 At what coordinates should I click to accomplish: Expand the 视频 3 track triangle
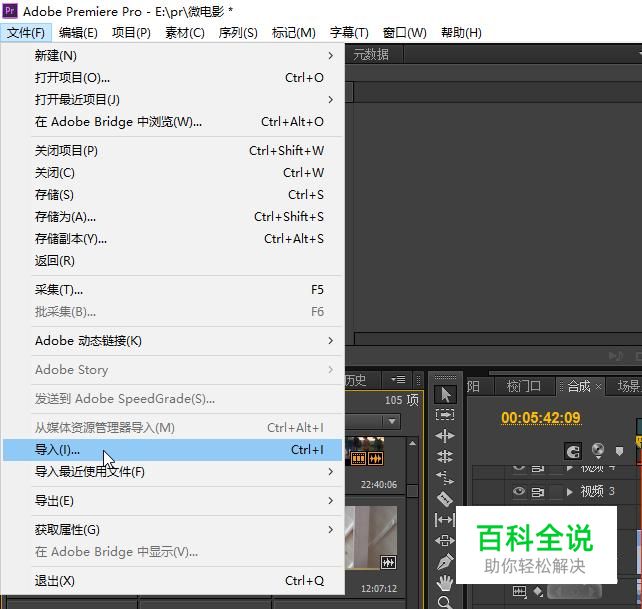[570, 492]
